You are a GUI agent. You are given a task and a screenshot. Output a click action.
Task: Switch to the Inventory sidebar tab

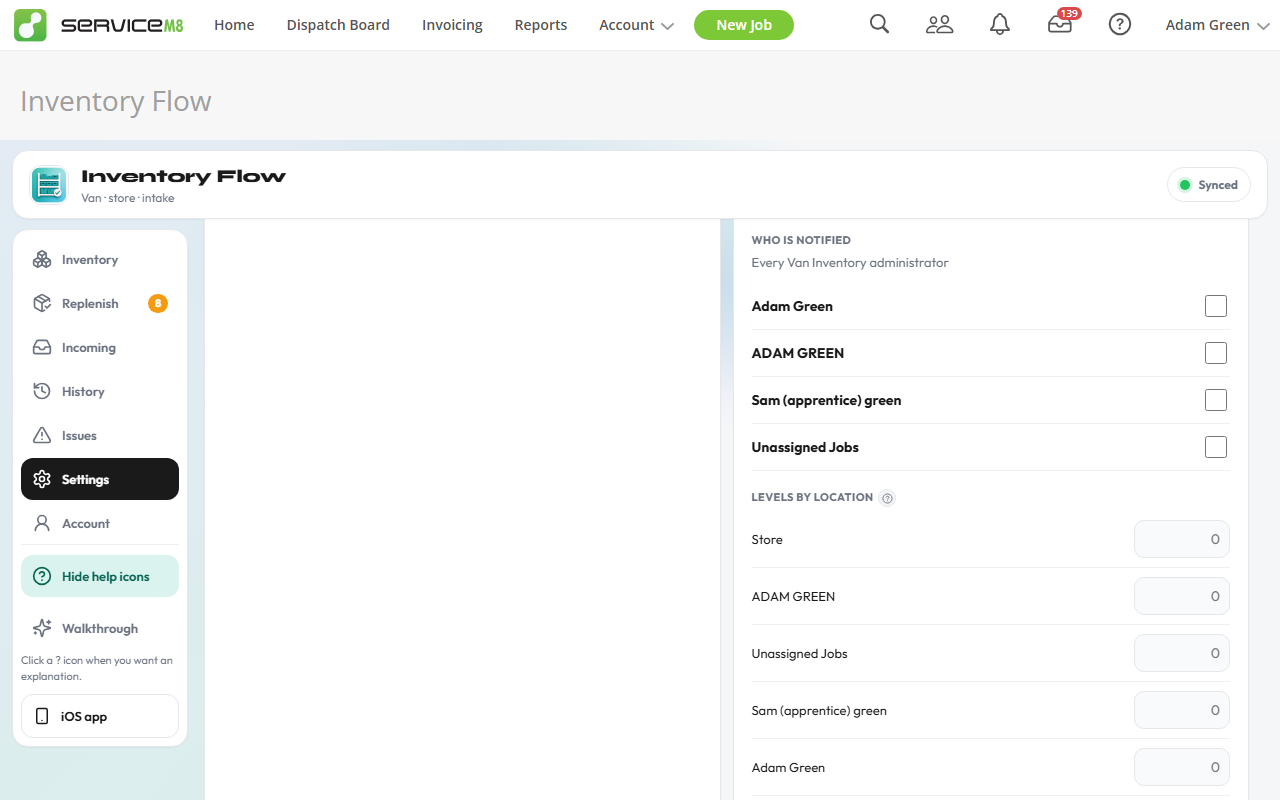coord(100,259)
